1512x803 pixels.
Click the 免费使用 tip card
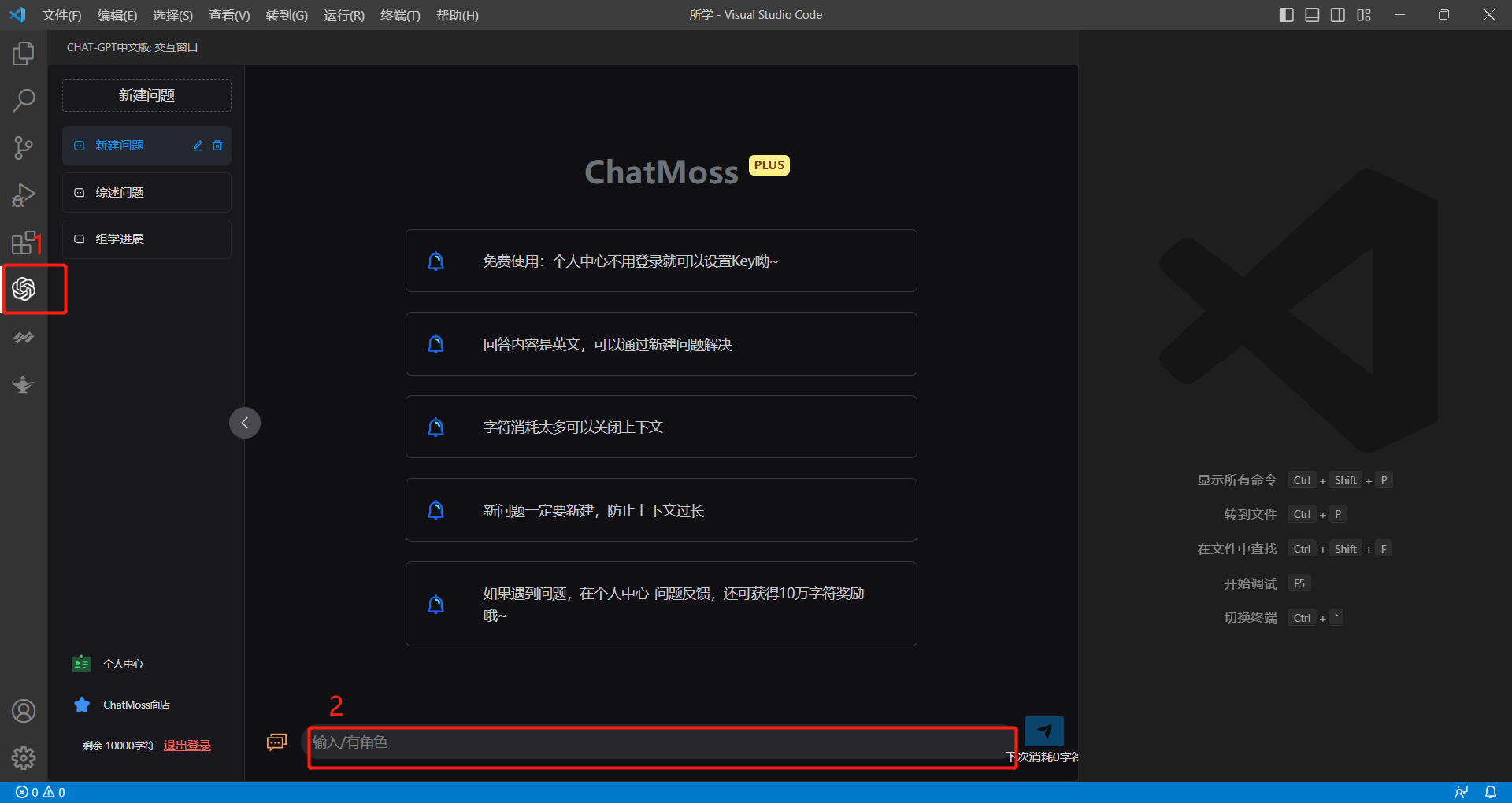click(661, 261)
